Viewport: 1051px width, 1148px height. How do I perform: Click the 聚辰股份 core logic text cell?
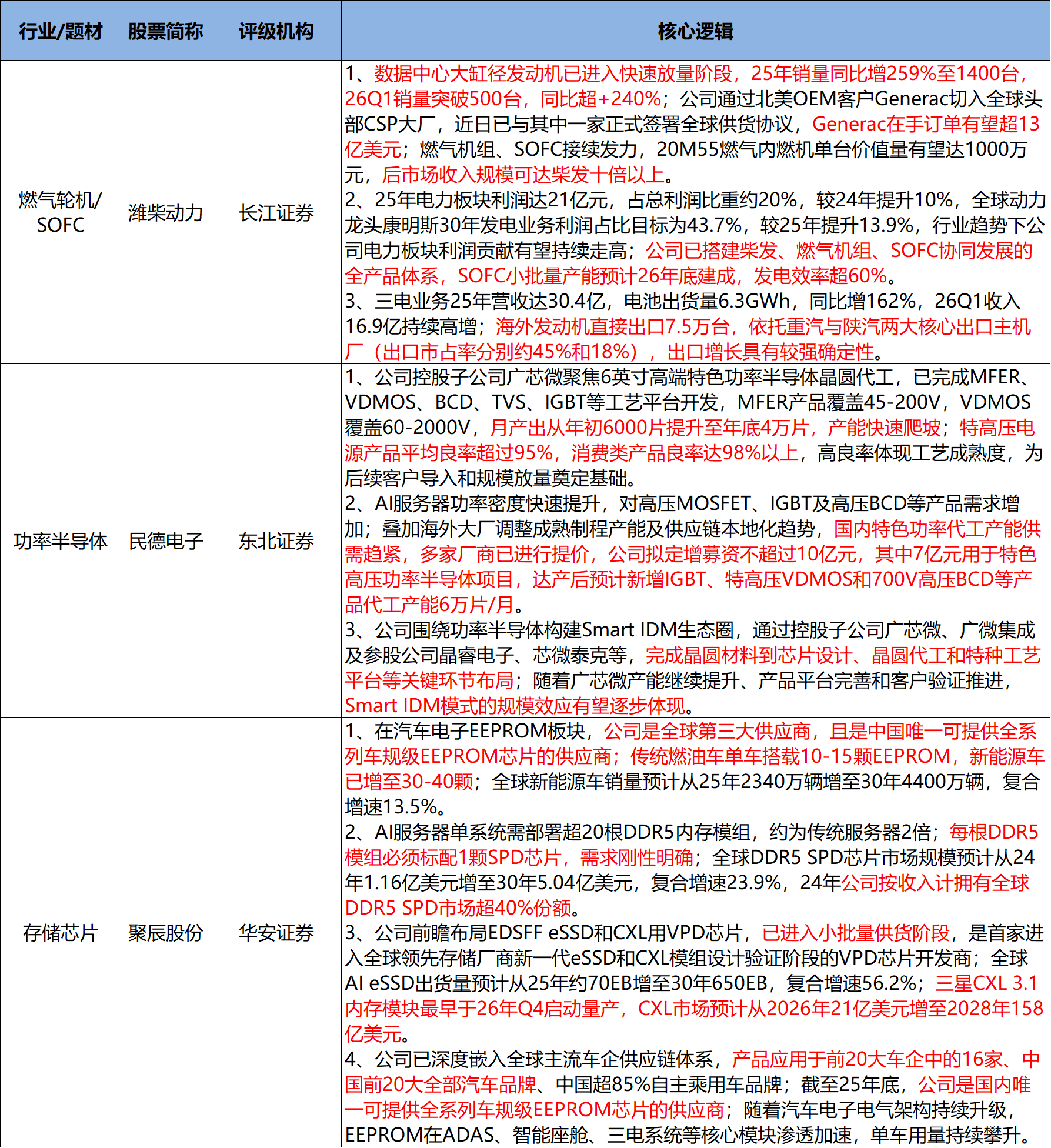click(x=696, y=933)
